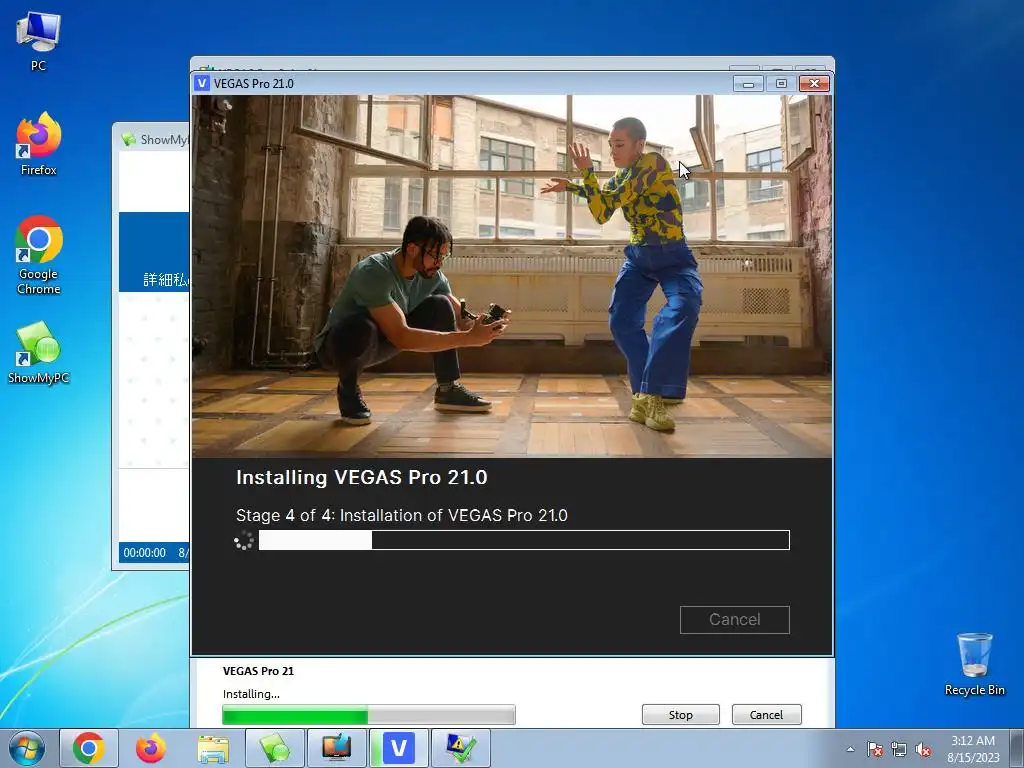Switch to the VEGAS taskbar button
This screenshot has width=1024, height=768.
(398, 748)
